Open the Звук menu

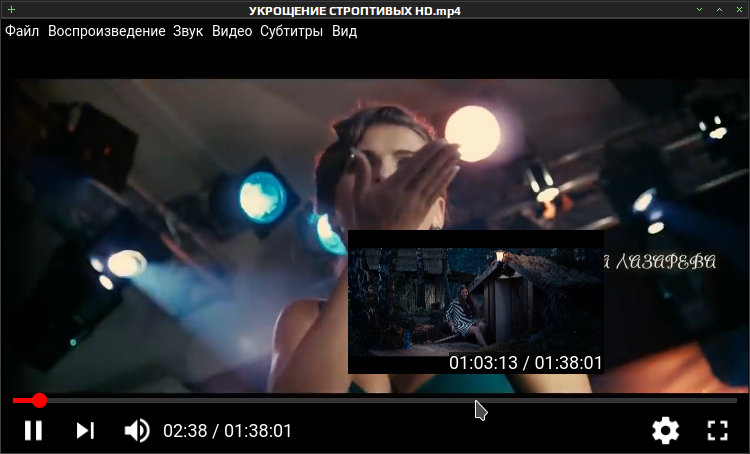188,31
